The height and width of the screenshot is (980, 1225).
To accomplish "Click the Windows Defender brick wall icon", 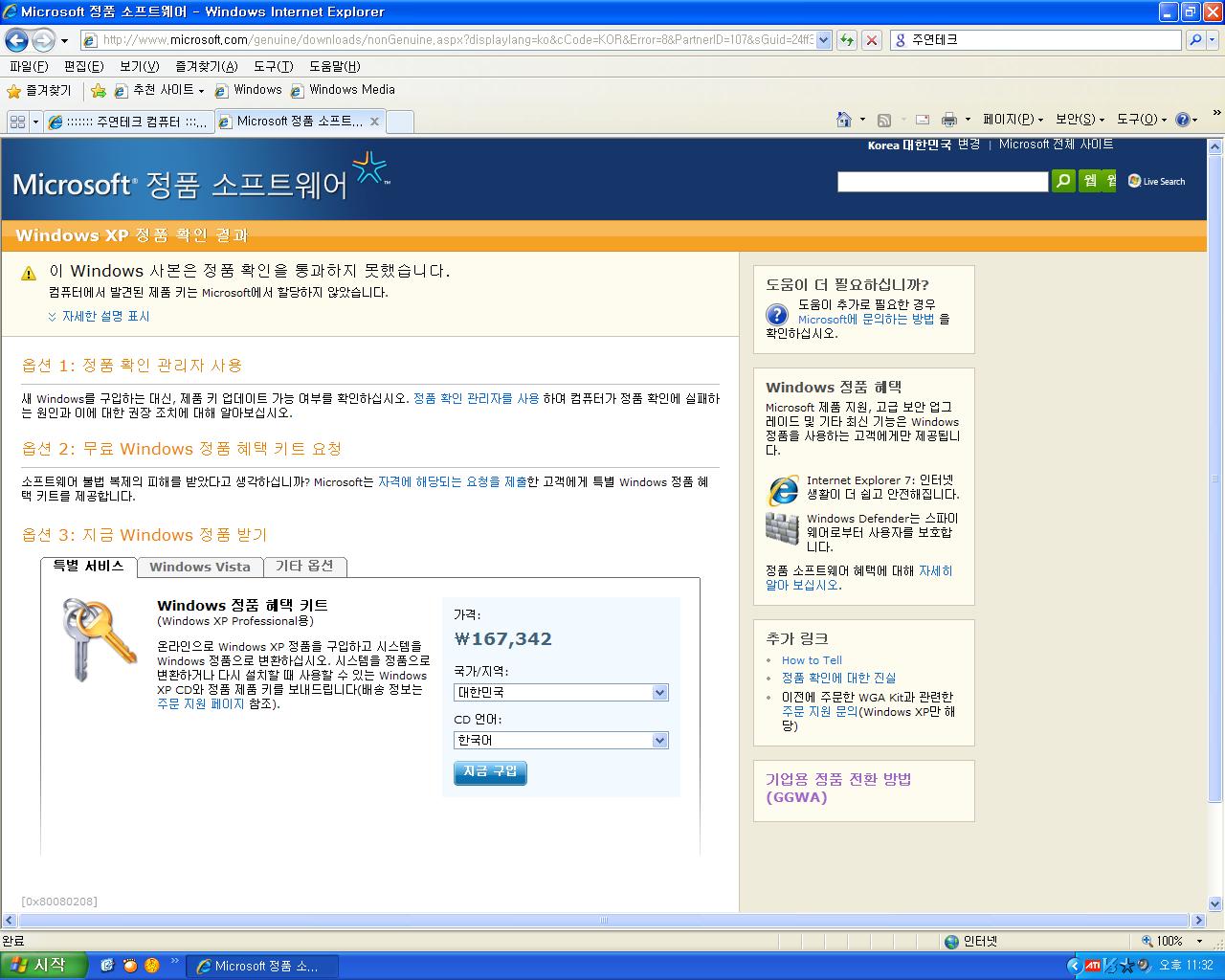I will [782, 528].
